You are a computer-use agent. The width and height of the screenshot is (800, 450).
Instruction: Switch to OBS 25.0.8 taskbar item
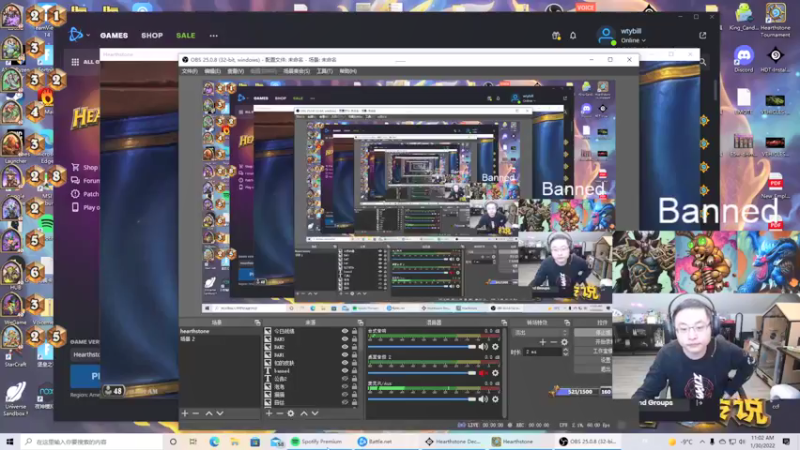[x=587, y=441]
